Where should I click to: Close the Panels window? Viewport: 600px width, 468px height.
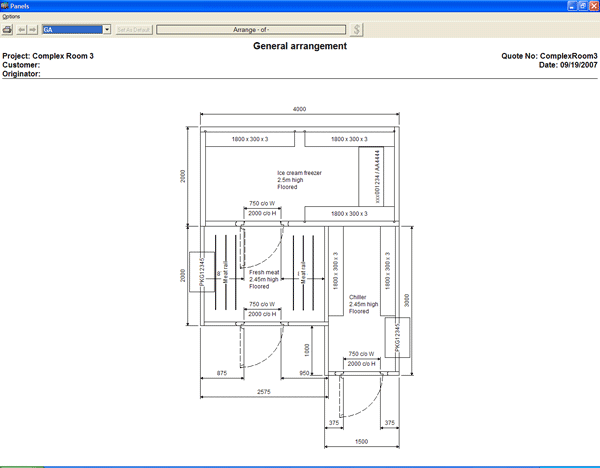click(x=593, y=6)
